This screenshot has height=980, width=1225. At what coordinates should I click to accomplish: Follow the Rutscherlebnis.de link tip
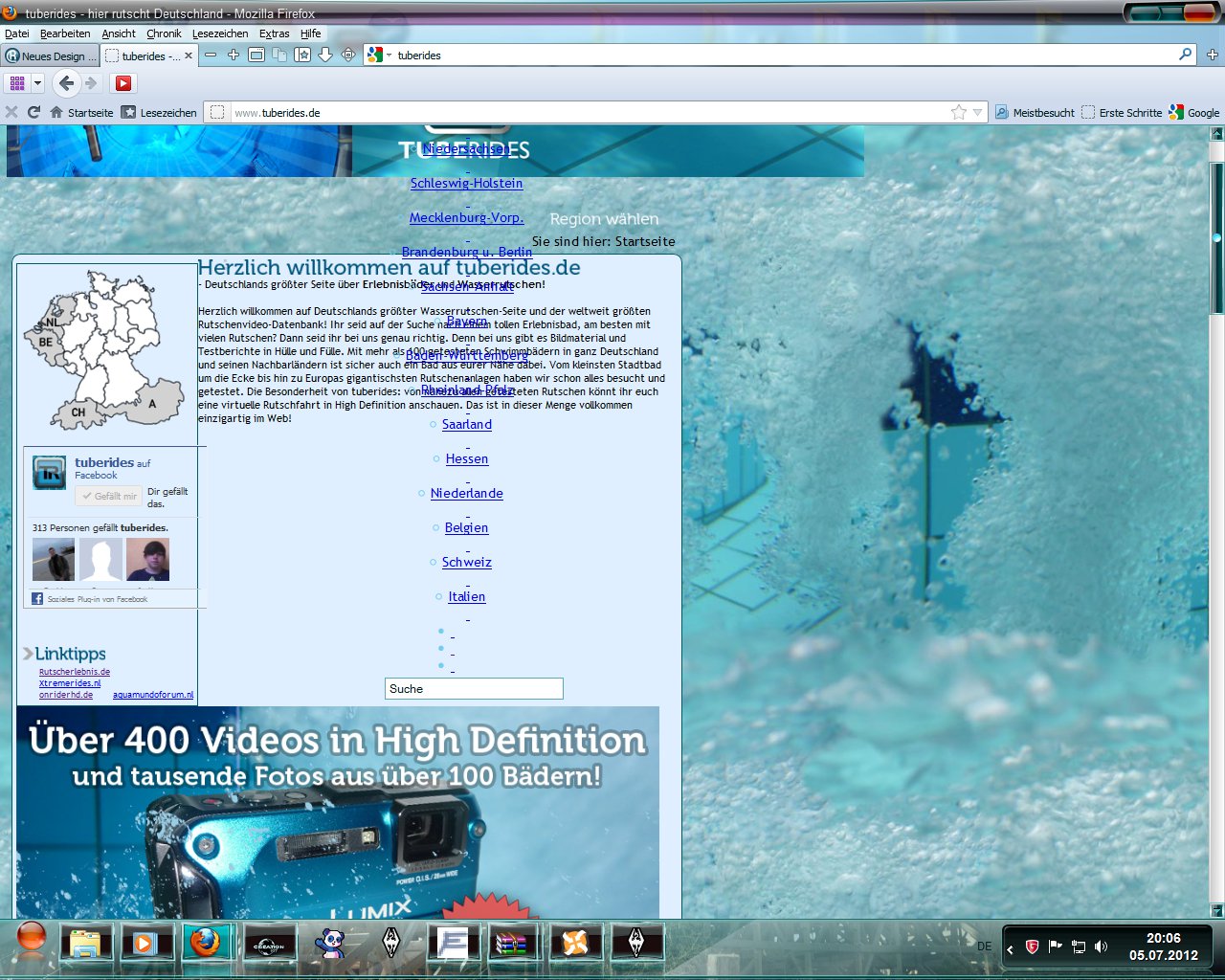point(75,672)
